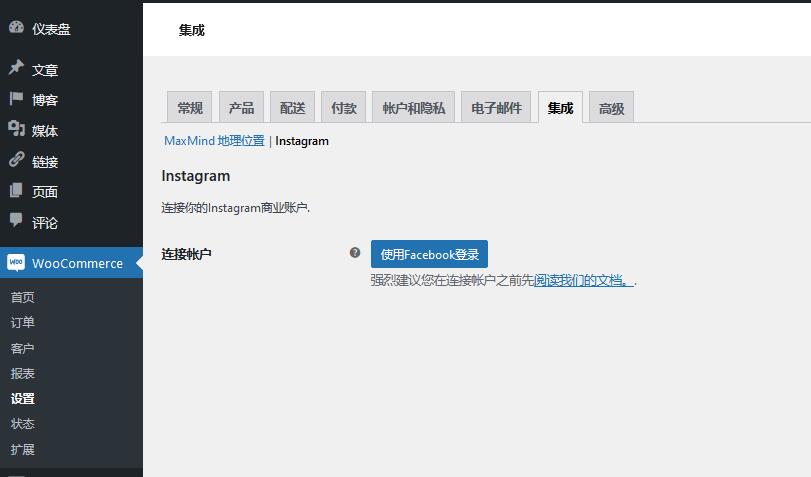This screenshot has height=477, width=811.
Task: Open the 链接 menu item
Action: [45, 162]
